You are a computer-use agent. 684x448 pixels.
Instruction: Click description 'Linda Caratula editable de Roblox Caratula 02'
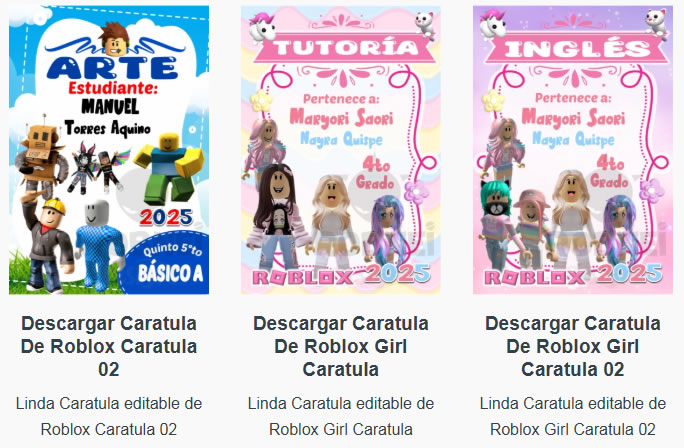[109, 416]
